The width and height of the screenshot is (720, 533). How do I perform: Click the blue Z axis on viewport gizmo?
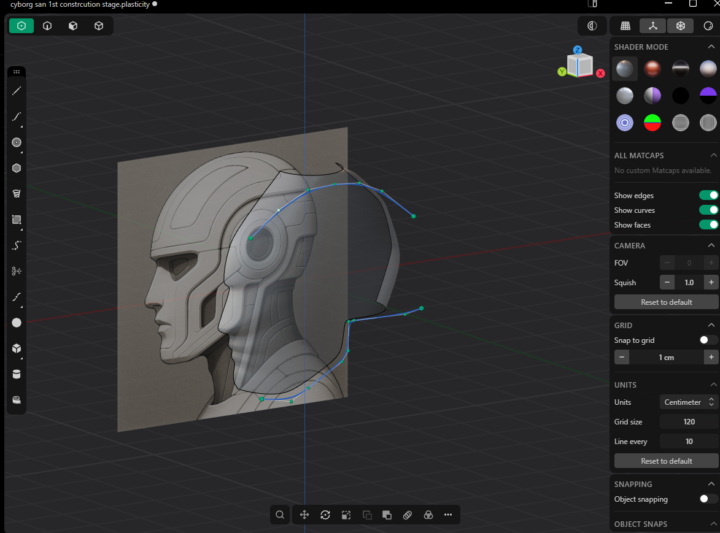click(x=578, y=49)
